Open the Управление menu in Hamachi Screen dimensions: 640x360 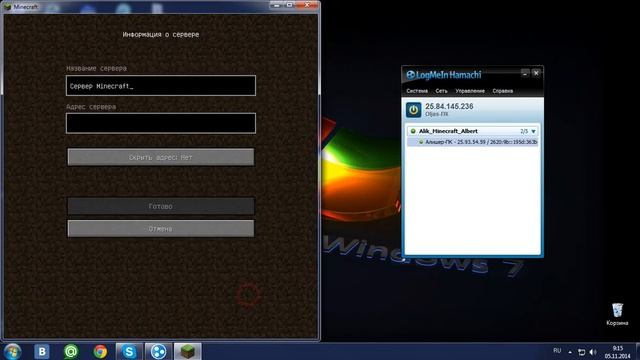coord(470,91)
